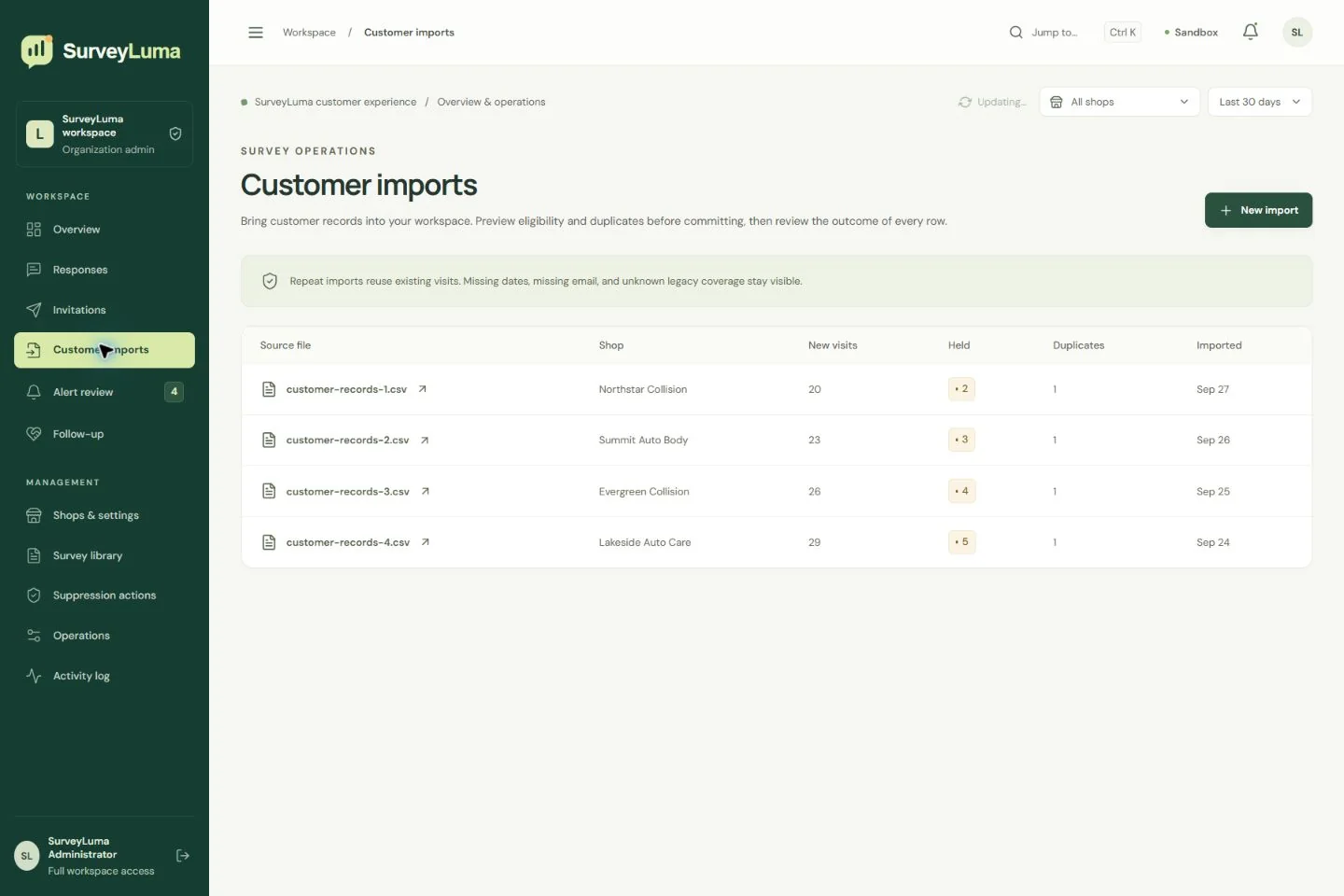Click the Sandbox environment indicator
This screenshot has width=1344, height=896.
(1191, 33)
